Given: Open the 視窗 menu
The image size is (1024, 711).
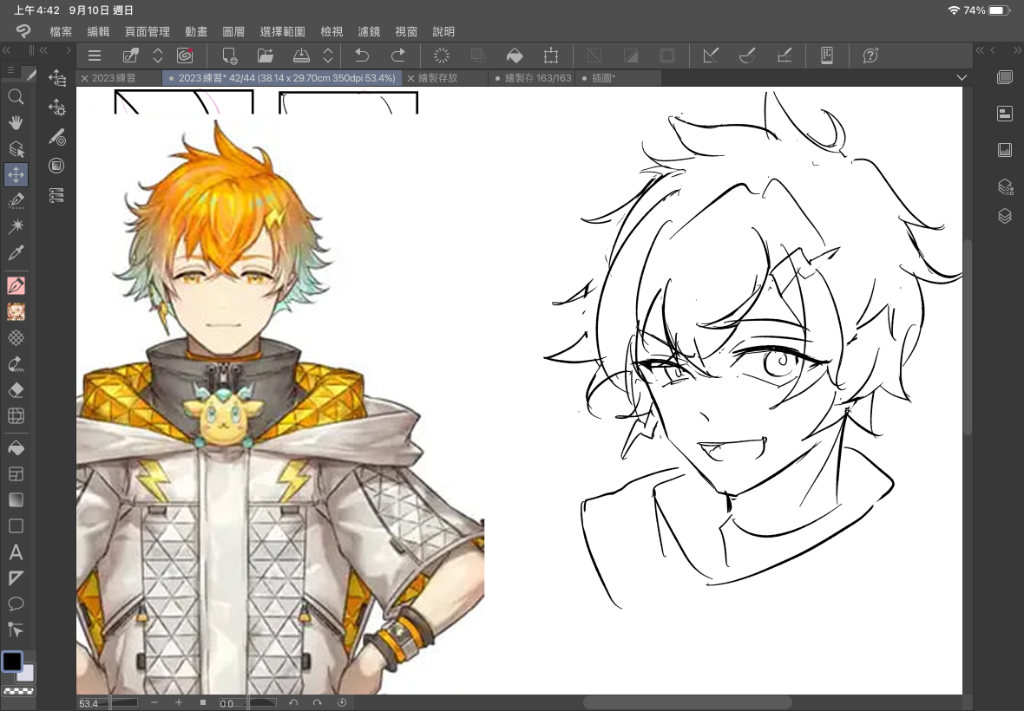Looking at the screenshot, I should tap(406, 31).
